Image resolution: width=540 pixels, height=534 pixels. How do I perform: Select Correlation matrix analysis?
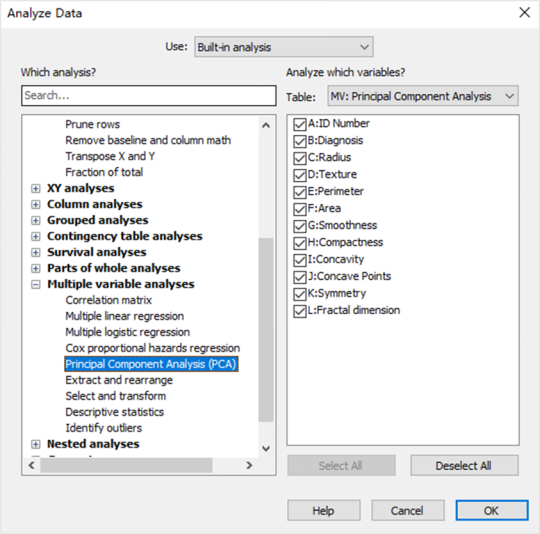(x=108, y=300)
